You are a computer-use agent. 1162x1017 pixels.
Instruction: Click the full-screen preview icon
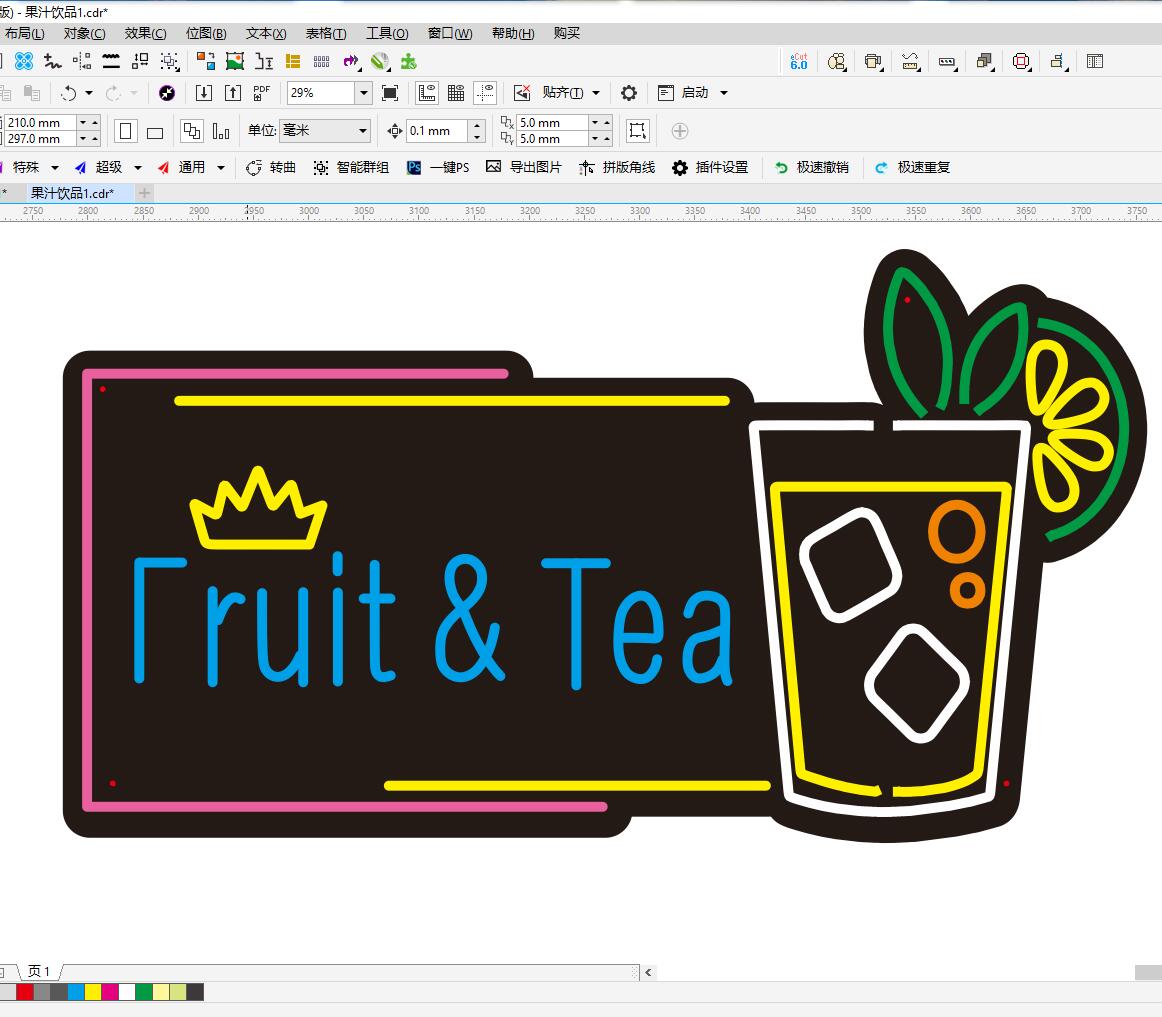click(x=390, y=93)
